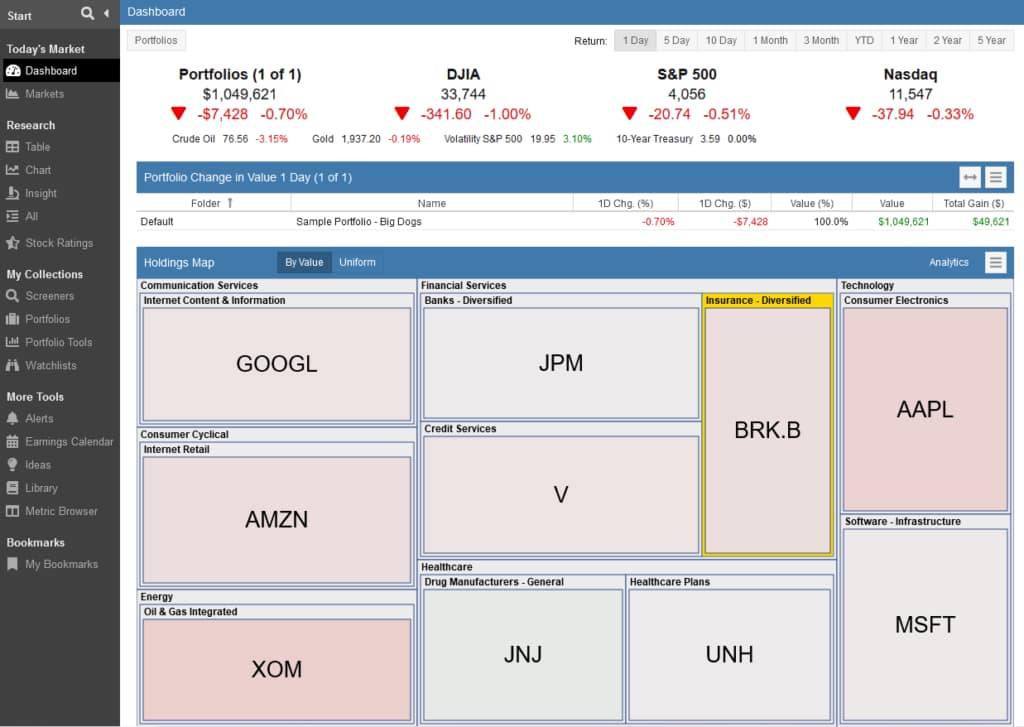Image resolution: width=1024 pixels, height=727 pixels.
Task: Click the Metric Browser icon
Action: pos(12,511)
